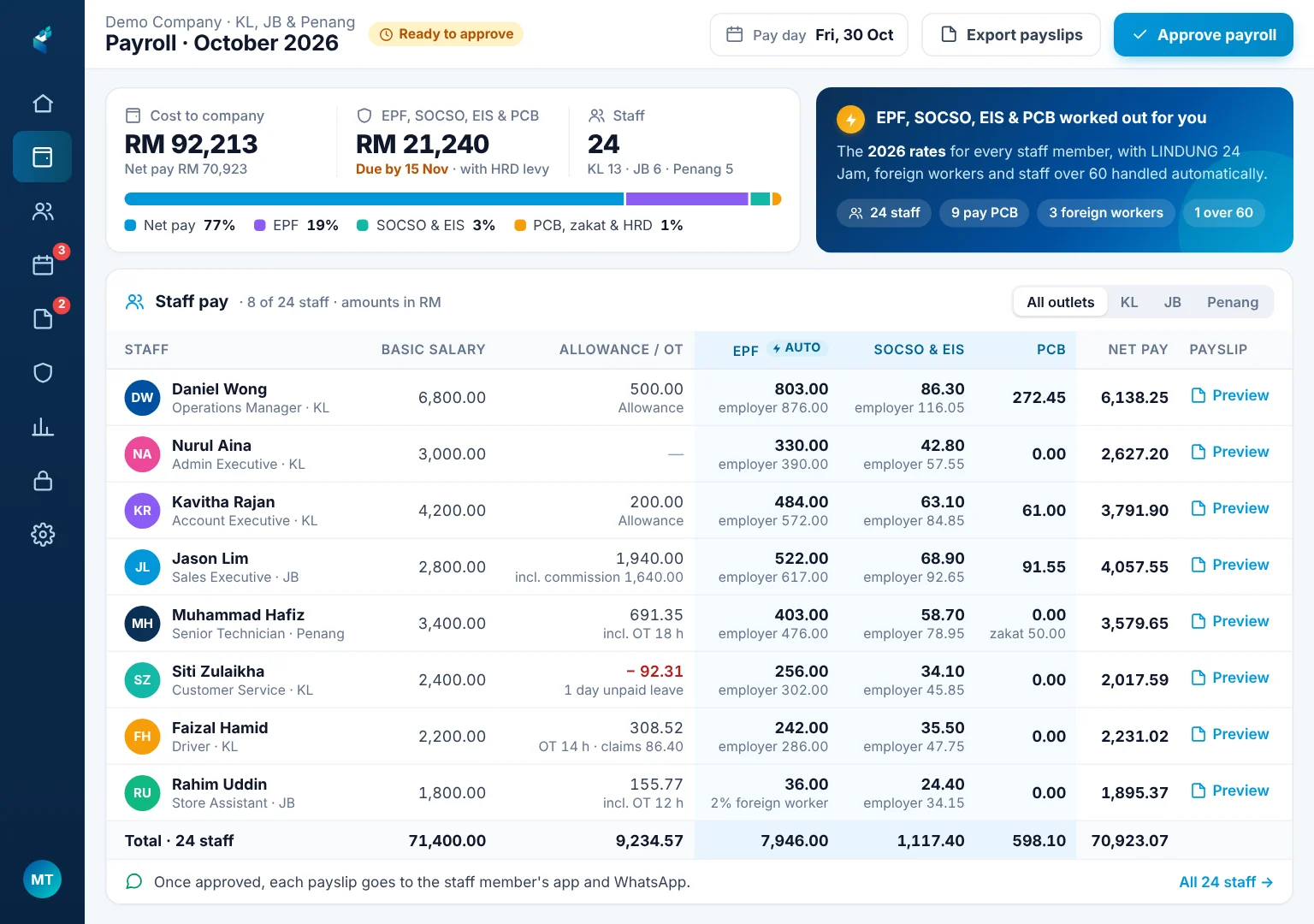Image resolution: width=1314 pixels, height=924 pixels.
Task: Export payslips
Action: click(x=1011, y=35)
